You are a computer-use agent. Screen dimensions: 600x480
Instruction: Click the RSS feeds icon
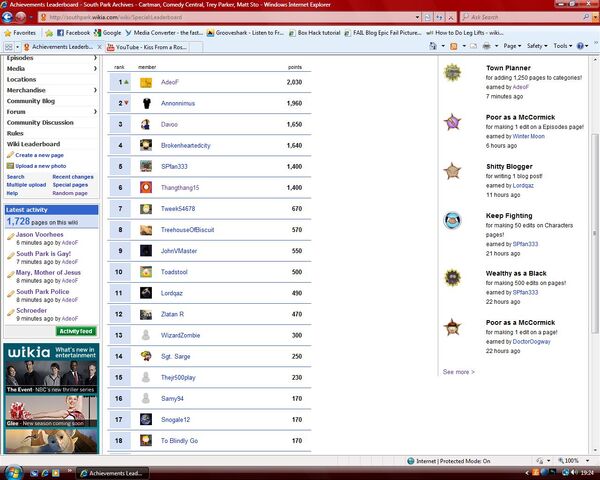pyautogui.click(x=453, y=46)
